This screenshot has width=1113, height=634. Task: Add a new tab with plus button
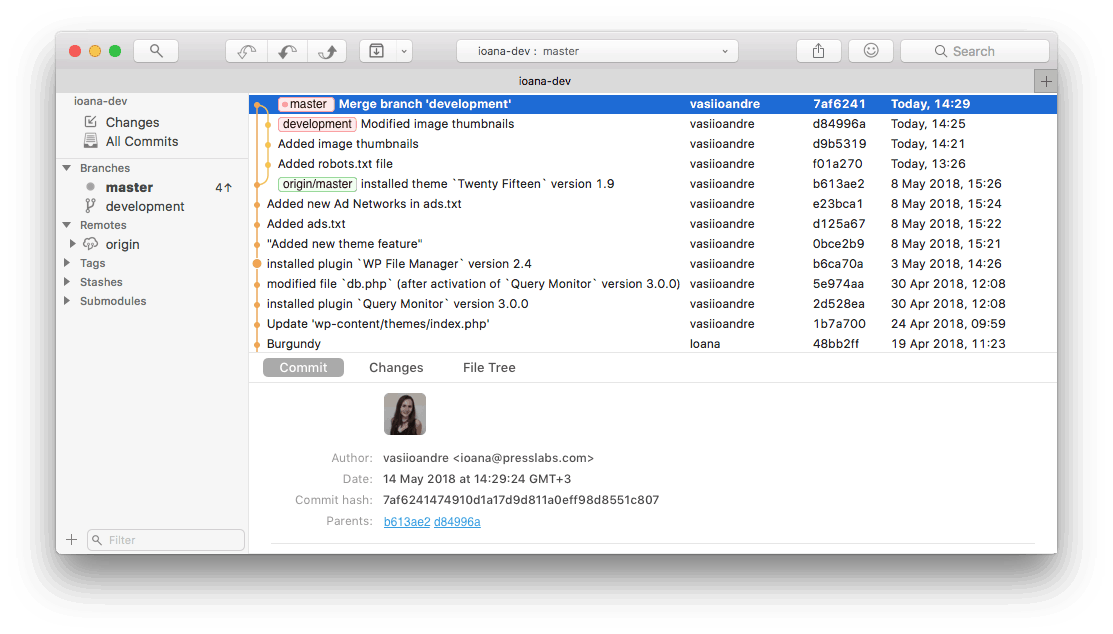click(1046, 82)
